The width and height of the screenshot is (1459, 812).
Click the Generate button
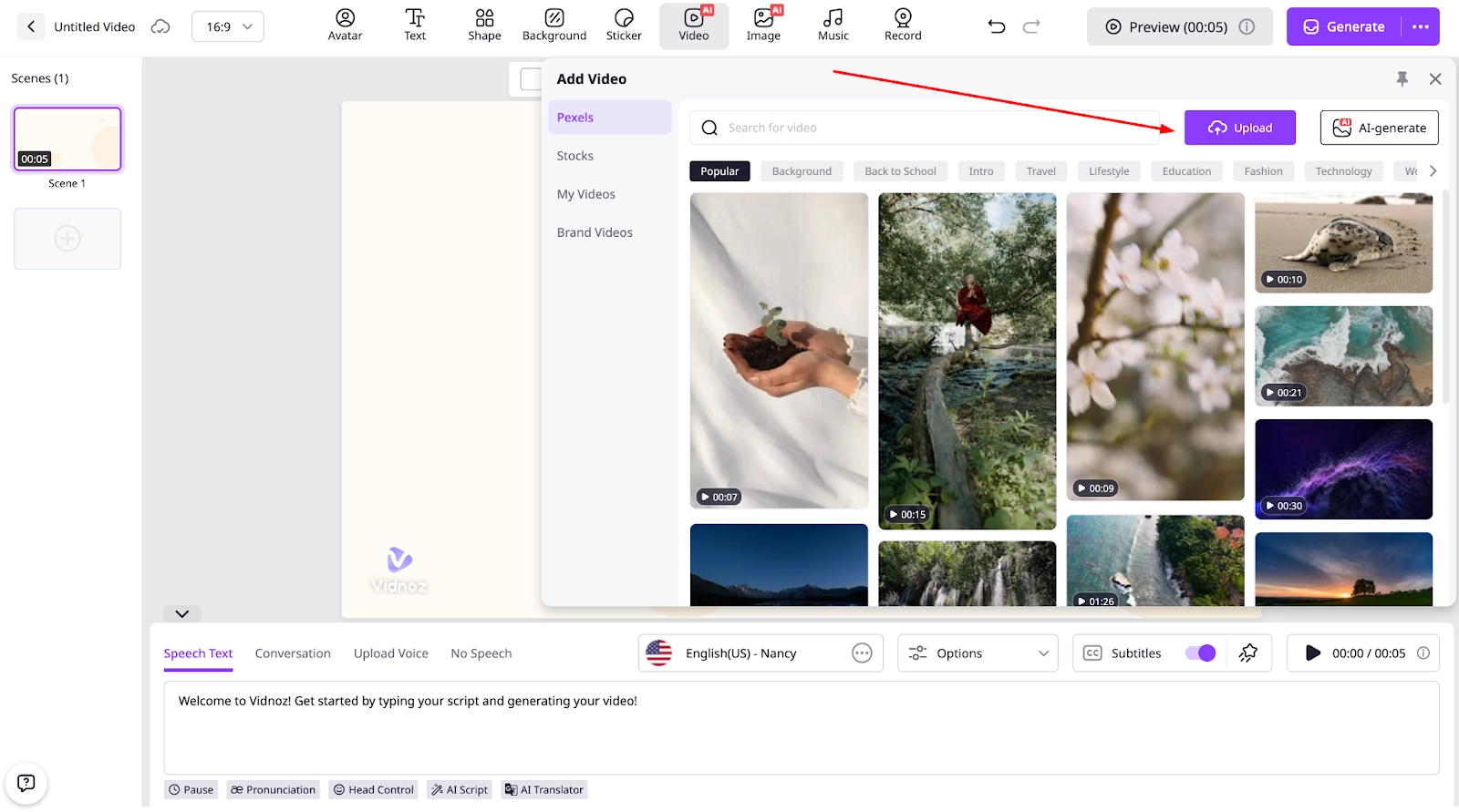coord(1345,26)
